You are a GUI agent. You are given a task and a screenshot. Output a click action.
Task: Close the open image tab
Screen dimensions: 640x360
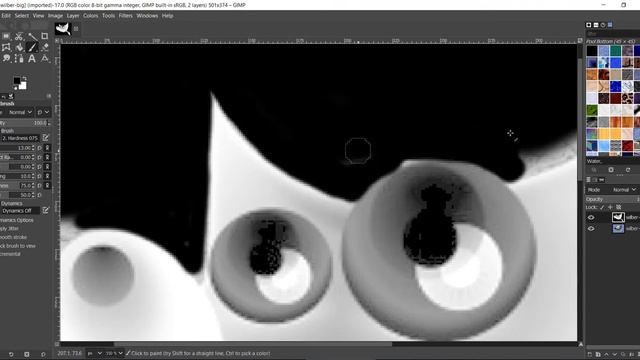(x=76, y=29)
